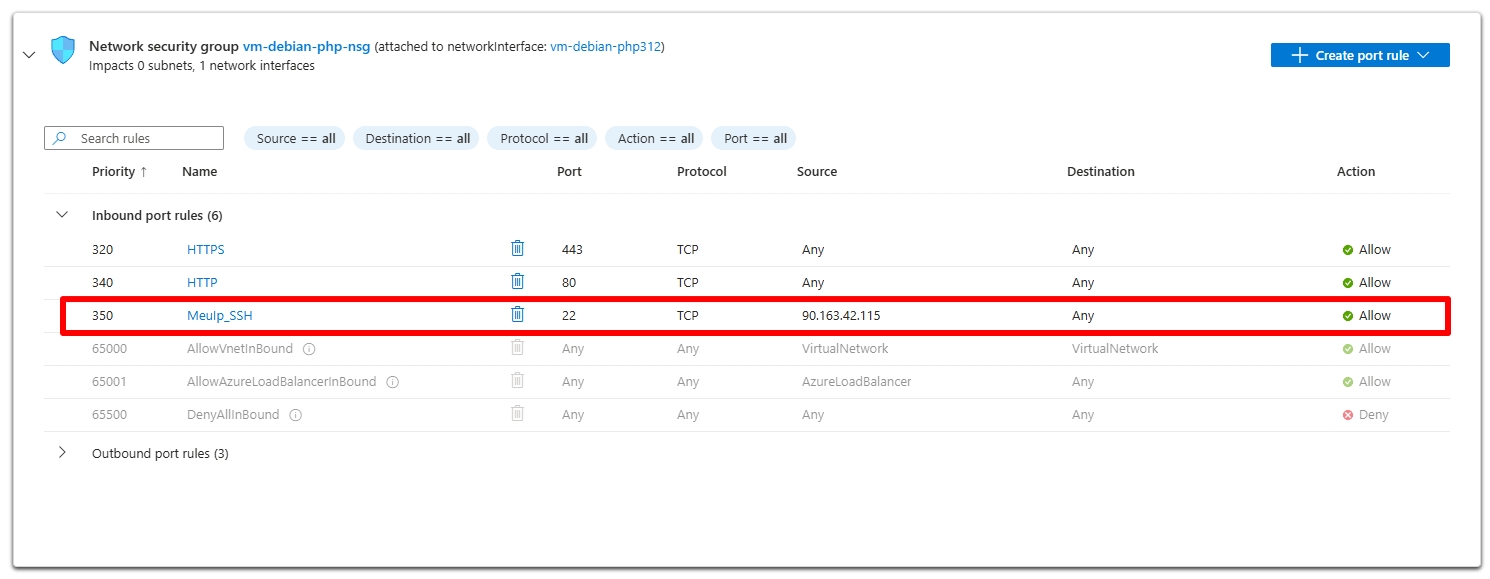1490x579 pixels.
Task: Sort by the Action column header
Action: [x=1356, y=172]
